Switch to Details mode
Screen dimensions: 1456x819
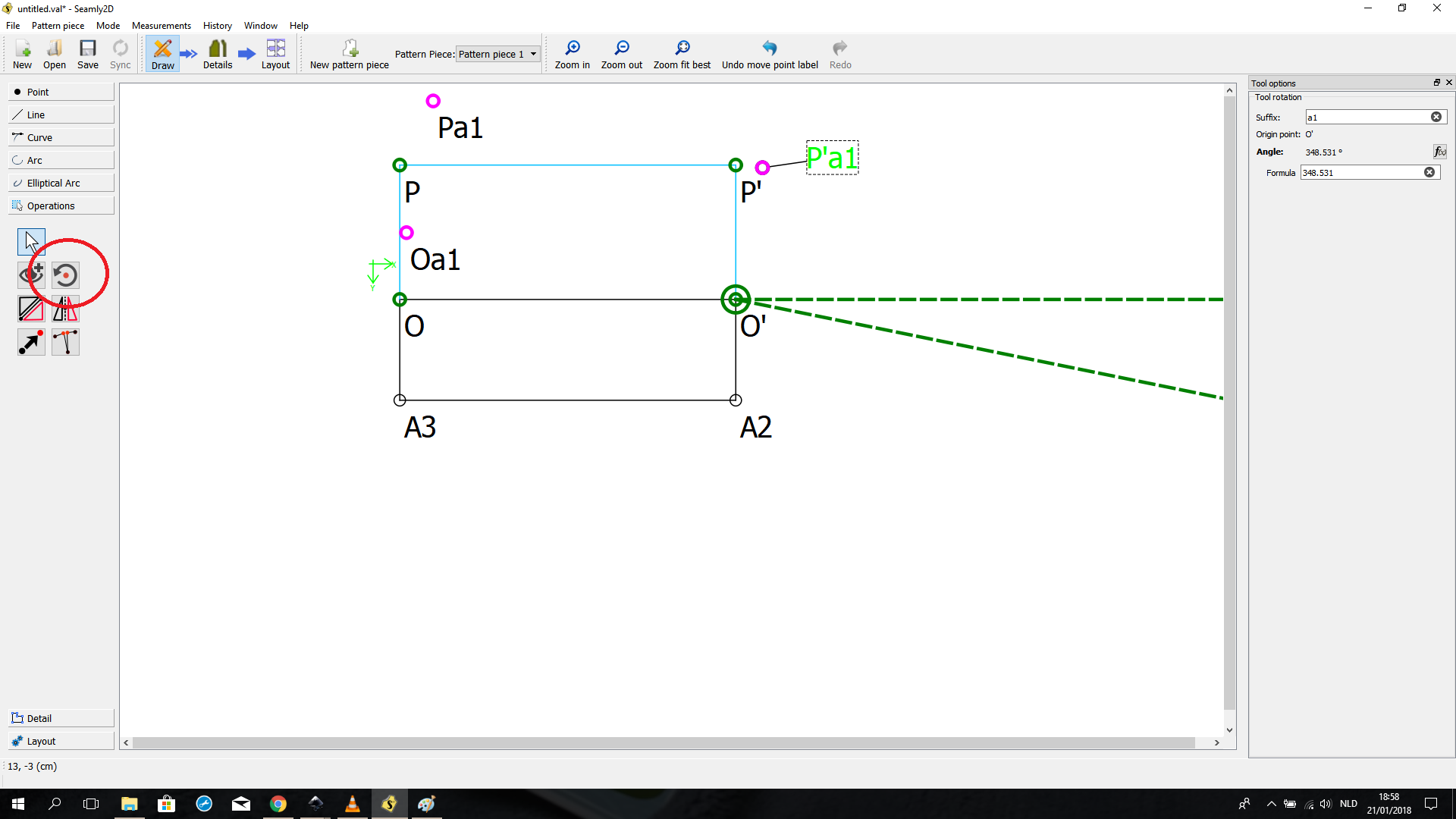tap(218, 55)
